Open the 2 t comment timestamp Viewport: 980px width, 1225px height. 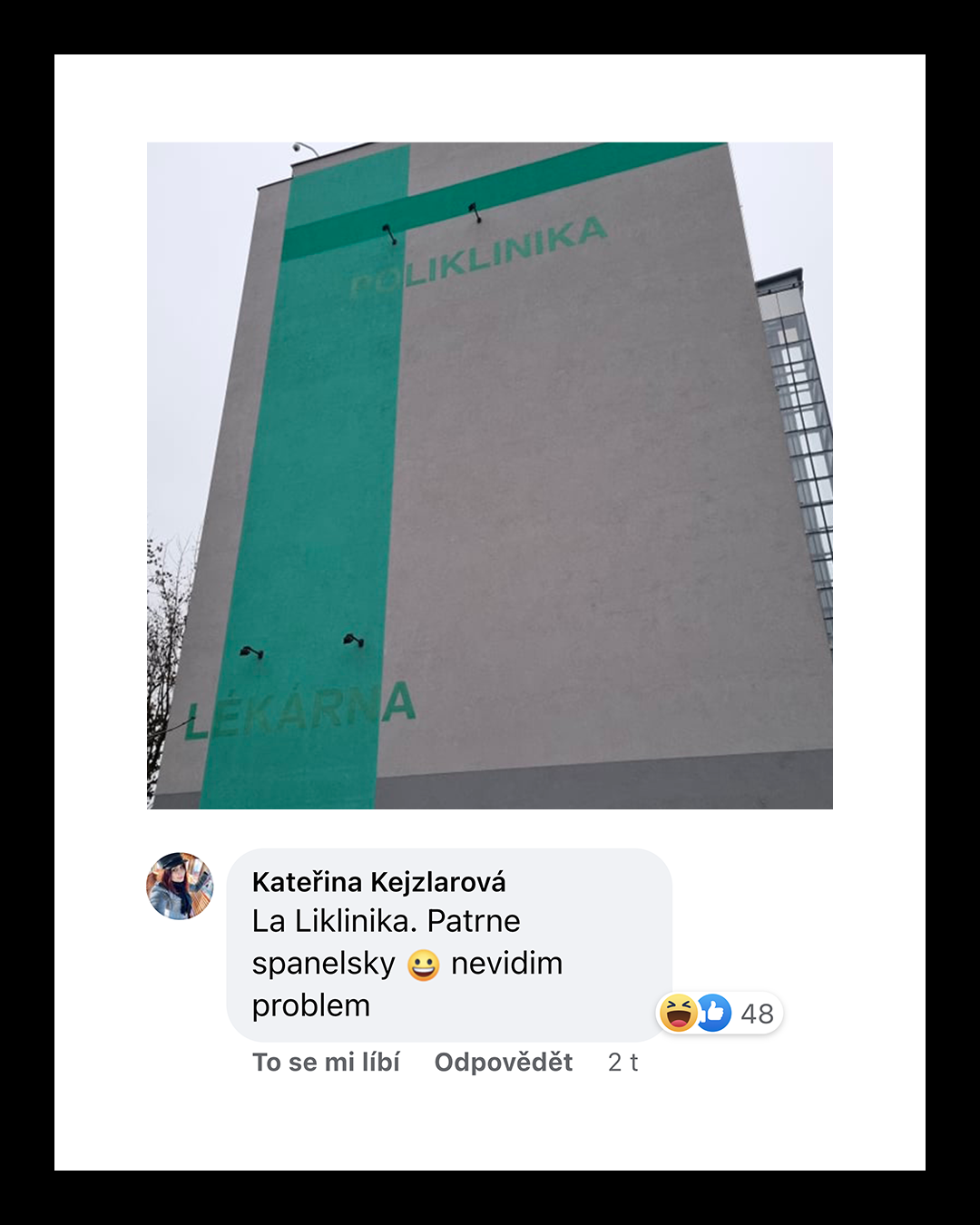[622, 1062]
